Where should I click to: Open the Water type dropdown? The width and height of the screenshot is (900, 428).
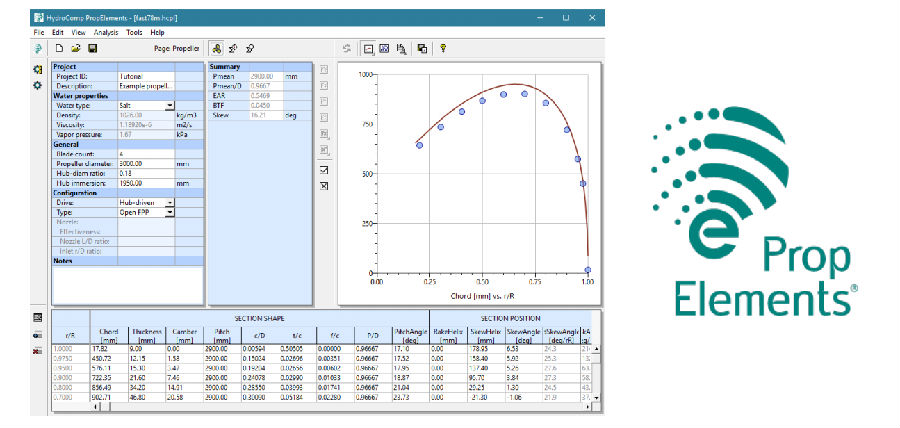click(170, 106)
